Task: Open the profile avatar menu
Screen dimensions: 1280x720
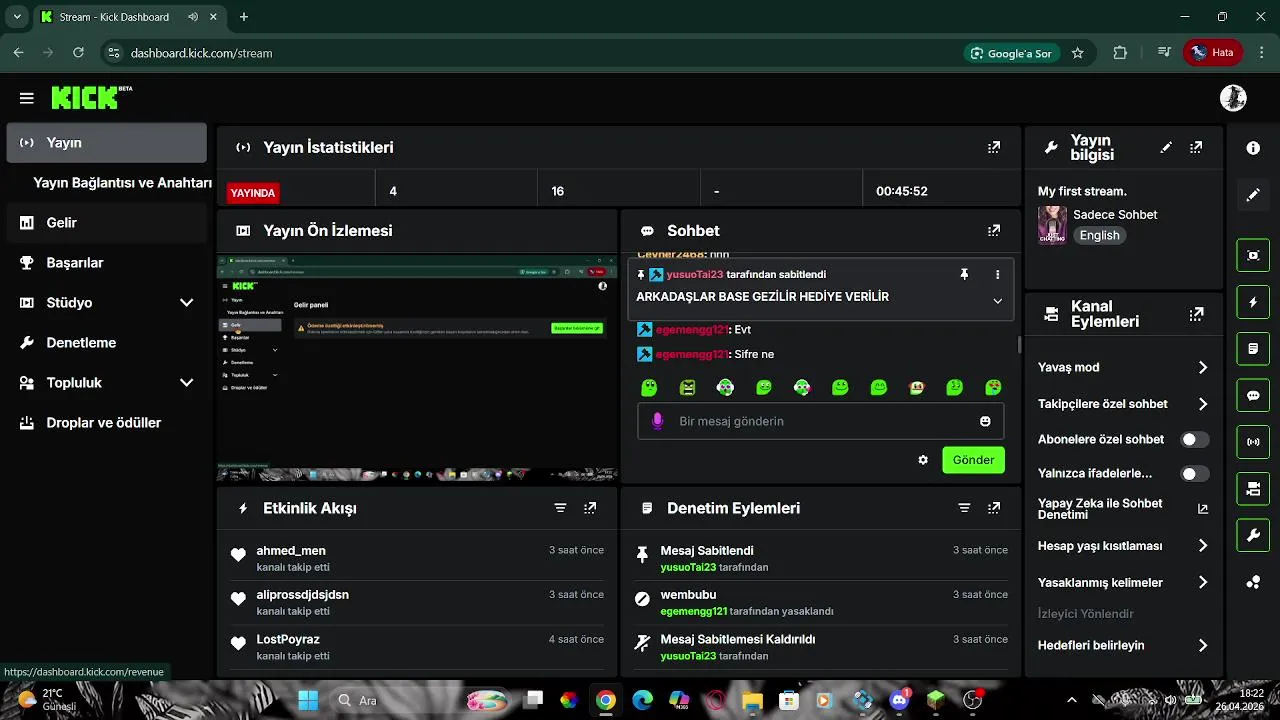Action: (1233, 98)
